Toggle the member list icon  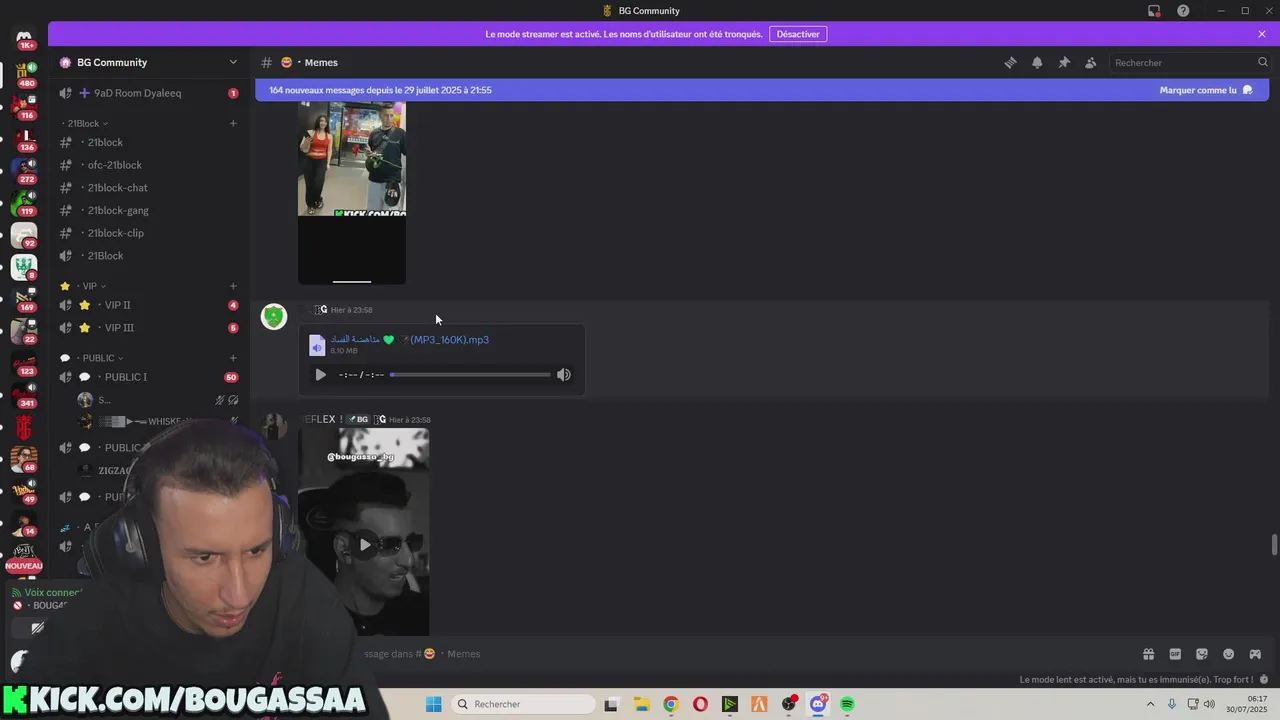(1091, 62)
